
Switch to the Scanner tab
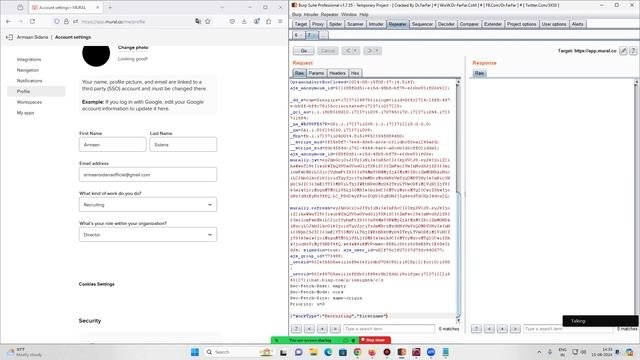(355, 24)
